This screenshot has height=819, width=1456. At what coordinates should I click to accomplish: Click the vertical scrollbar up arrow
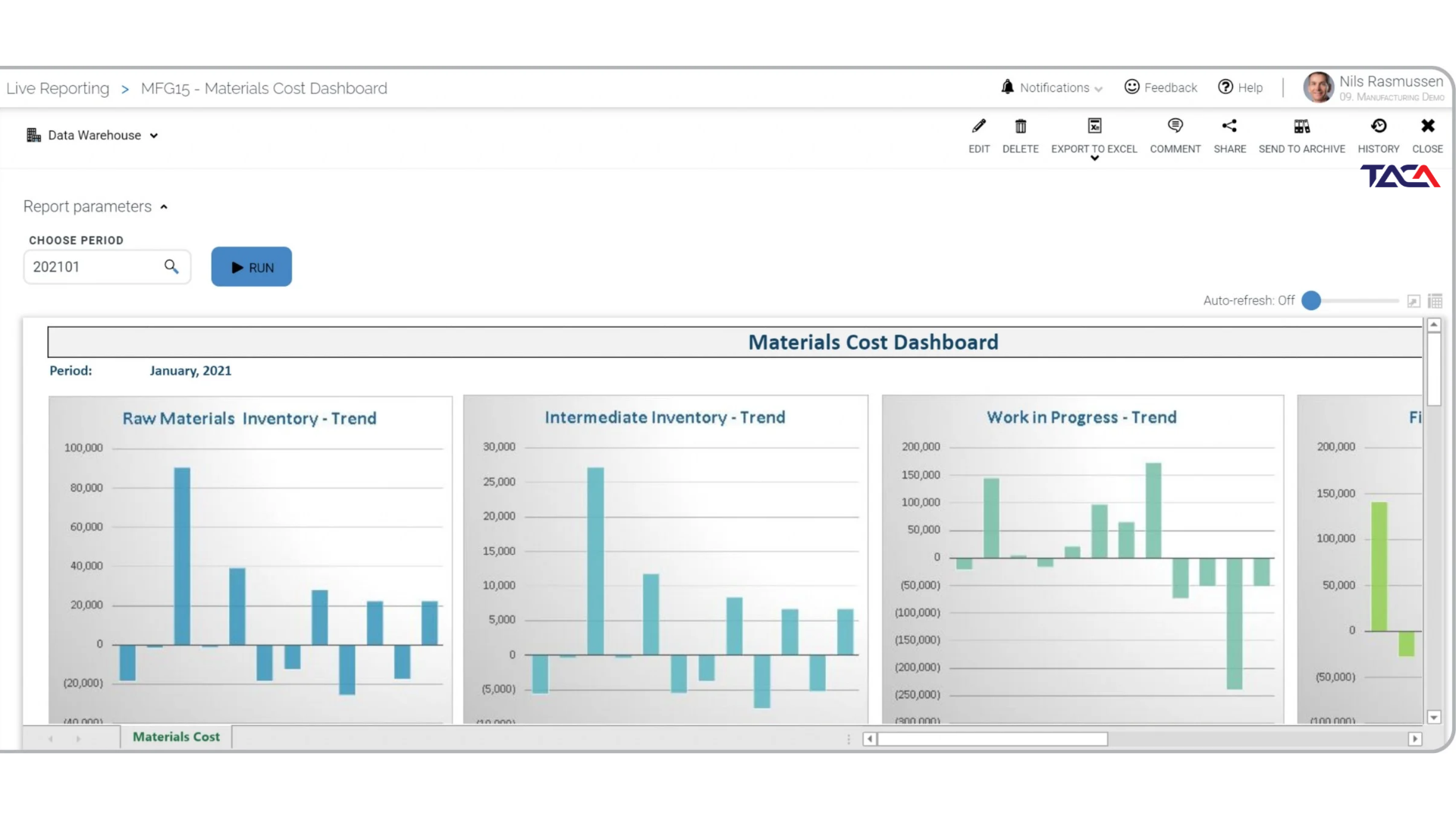pos(1433,325)
